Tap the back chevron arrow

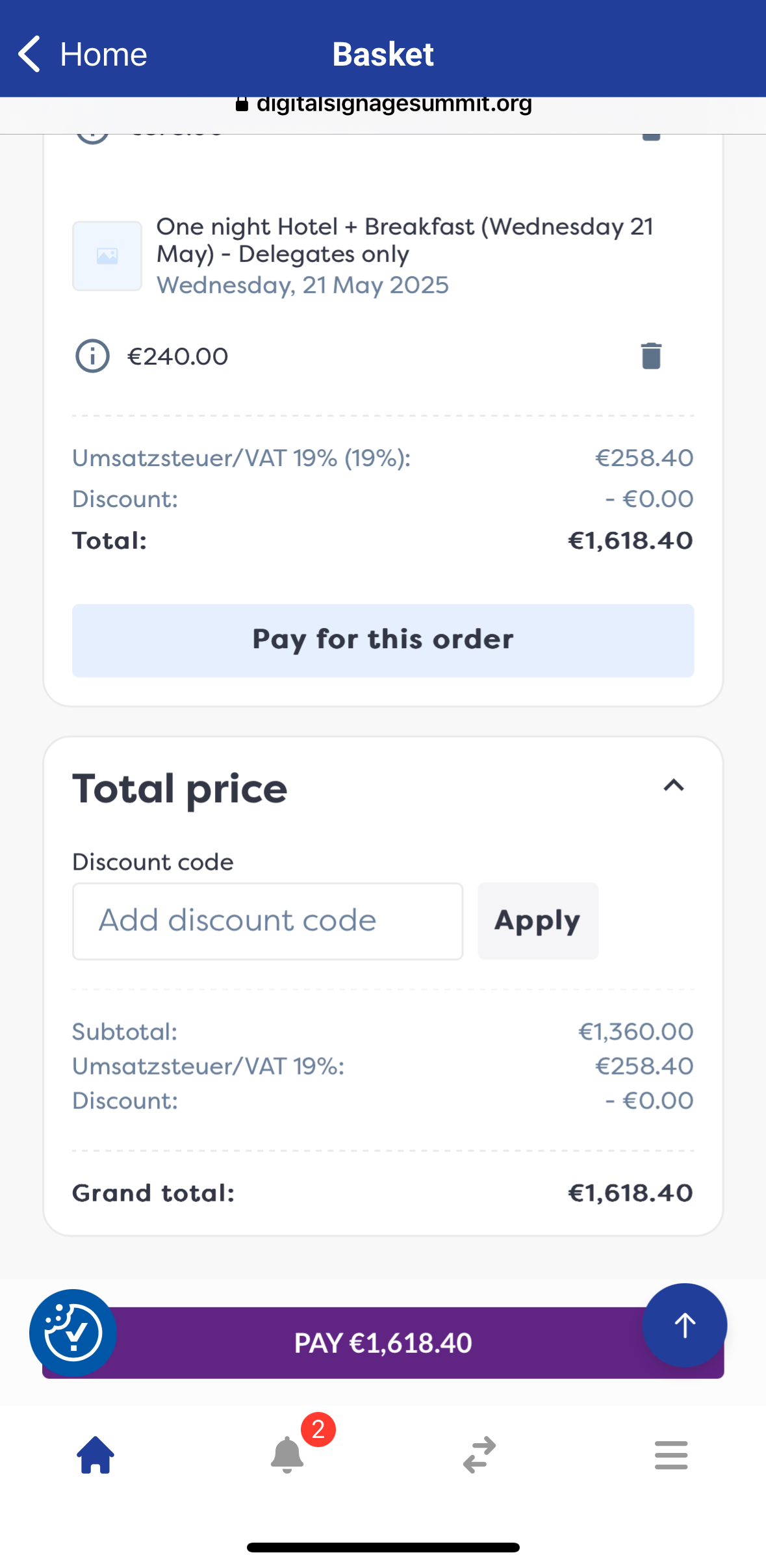pyautogui.click(x=29, y=54)
